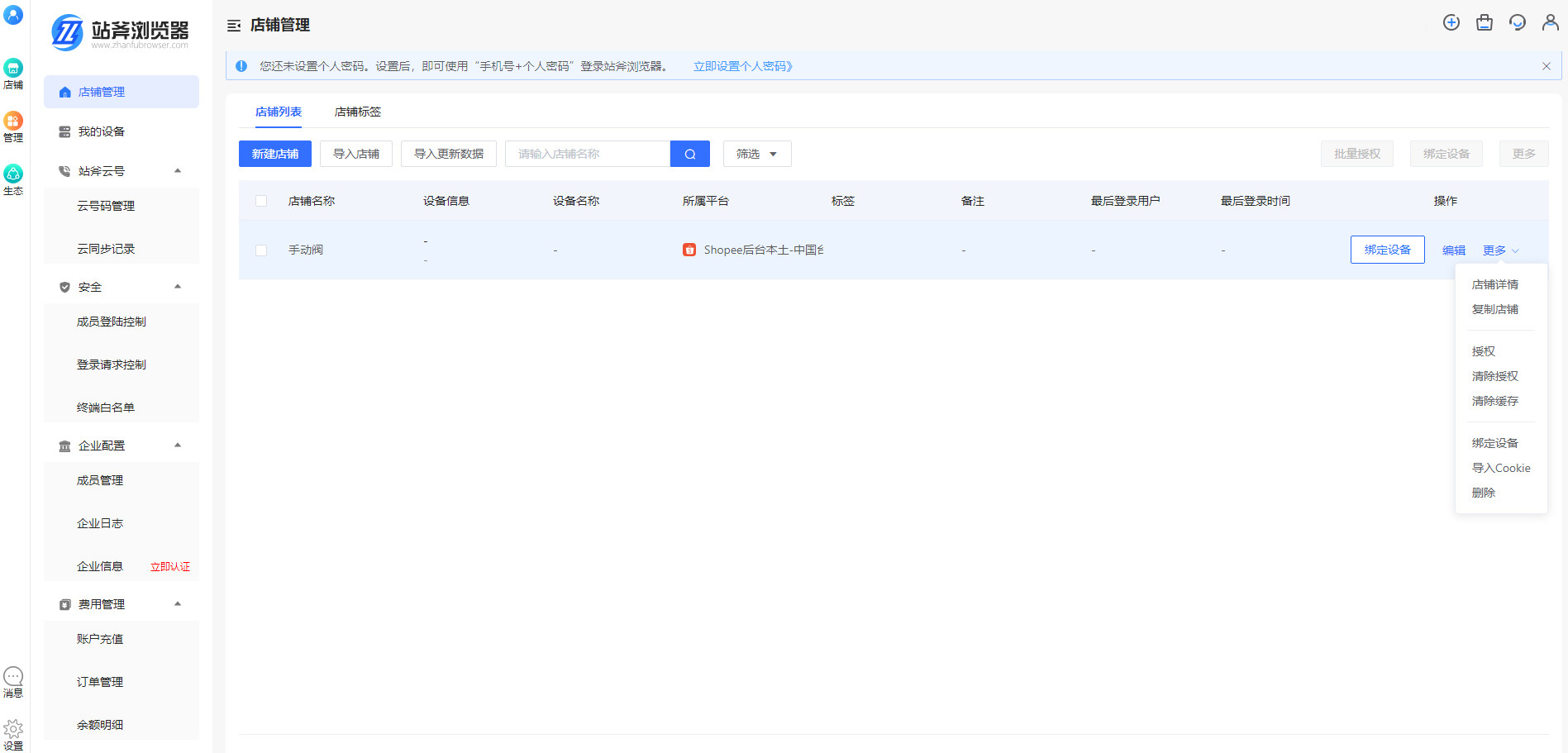Image resolution: width=1568 pixels, height=753 pixels.
Task: Select 复制店铺 in the dropdown menu
Action: pyautogui.click(x=1495, y=309)
